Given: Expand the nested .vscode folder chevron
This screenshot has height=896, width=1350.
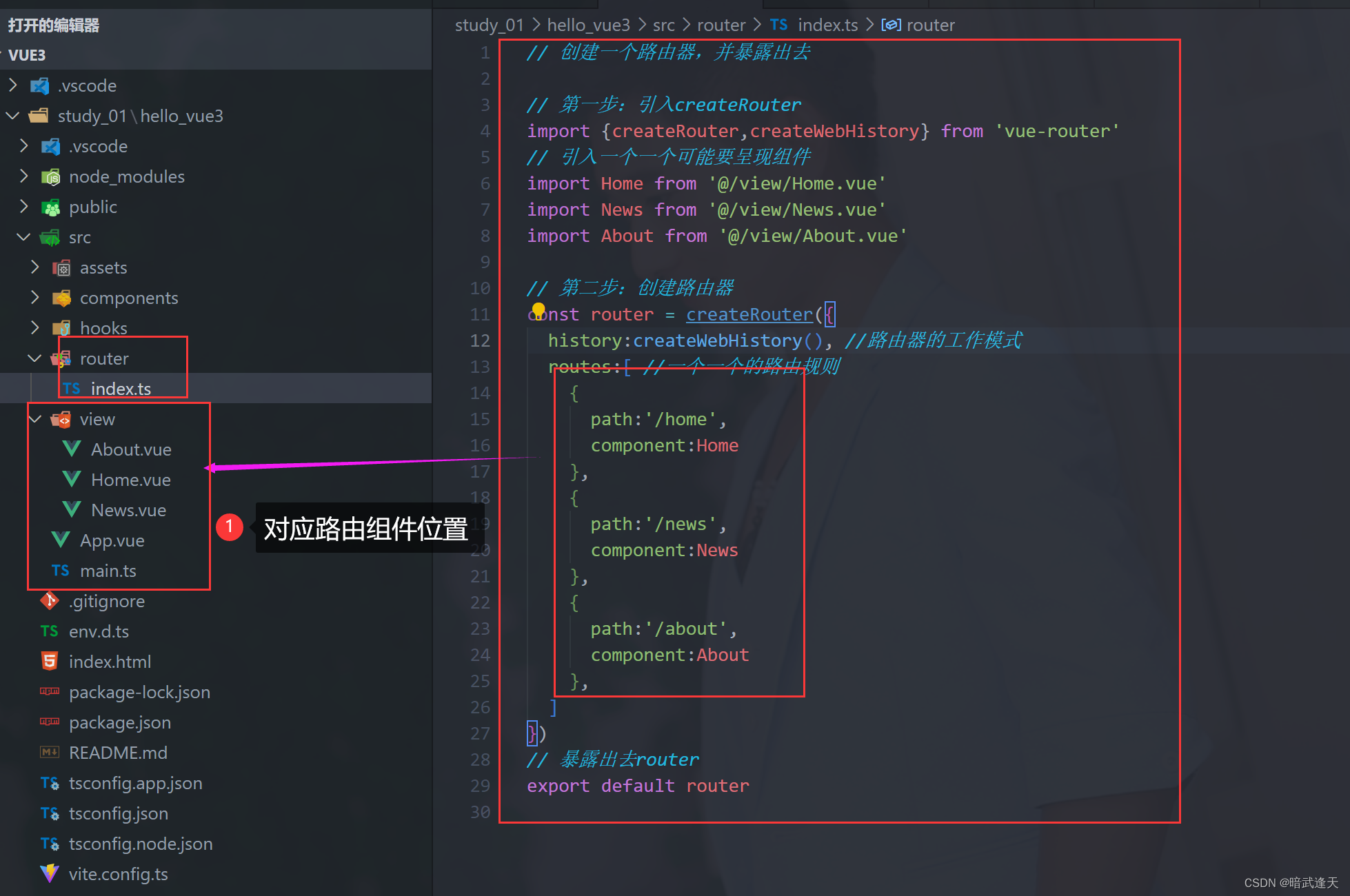Looking at the screenshot, I should pos(24,146).
